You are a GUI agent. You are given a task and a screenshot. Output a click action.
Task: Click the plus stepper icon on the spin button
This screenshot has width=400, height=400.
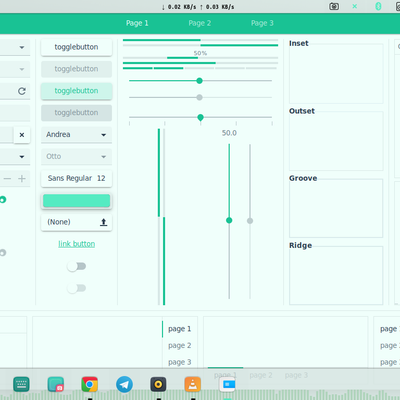tap(22, 179)
